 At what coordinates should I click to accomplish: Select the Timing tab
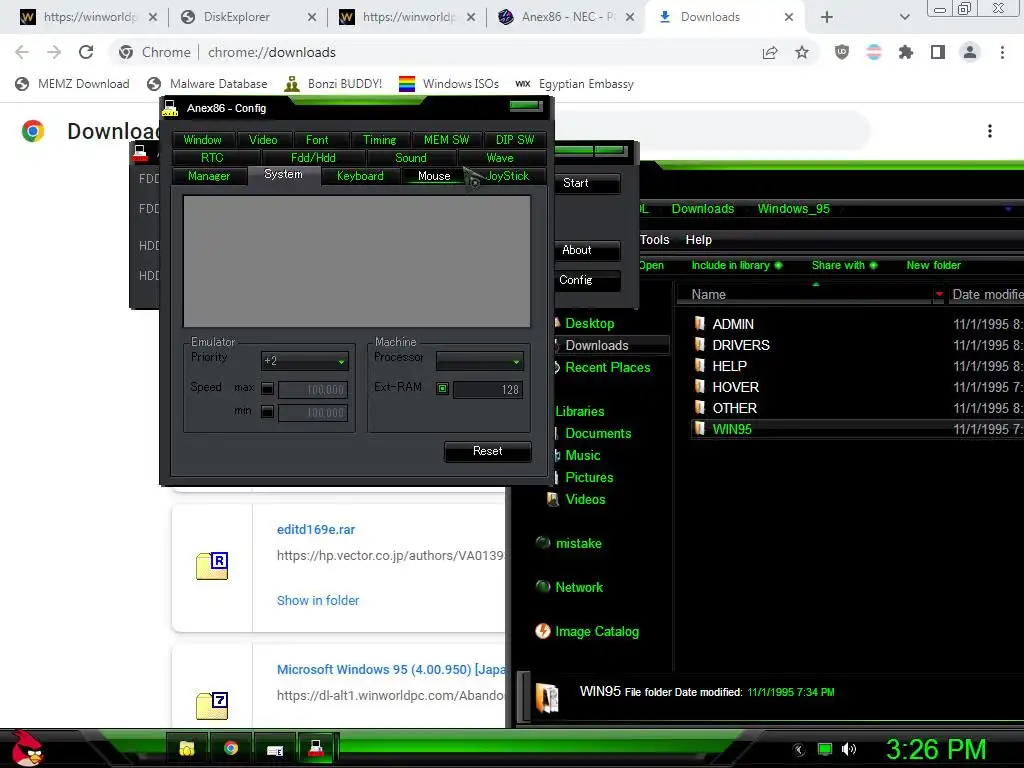(379, 140)
